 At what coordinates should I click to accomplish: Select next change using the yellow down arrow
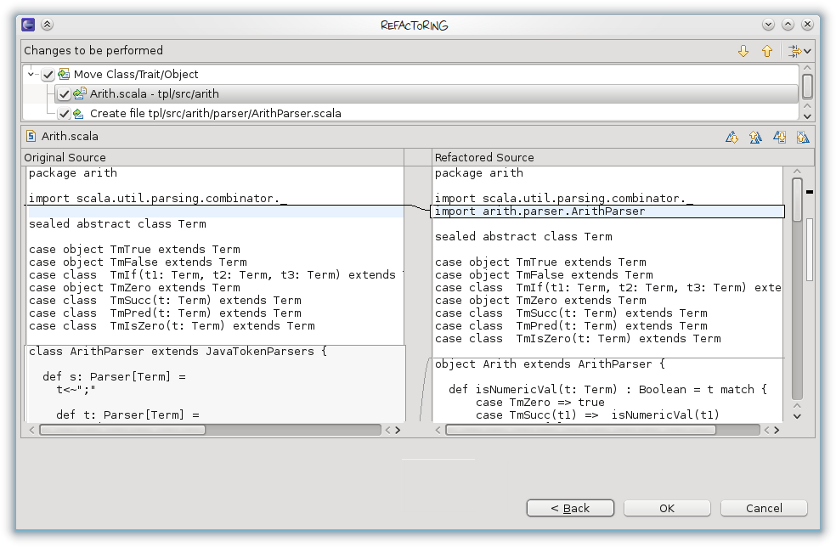click(743, 51)
